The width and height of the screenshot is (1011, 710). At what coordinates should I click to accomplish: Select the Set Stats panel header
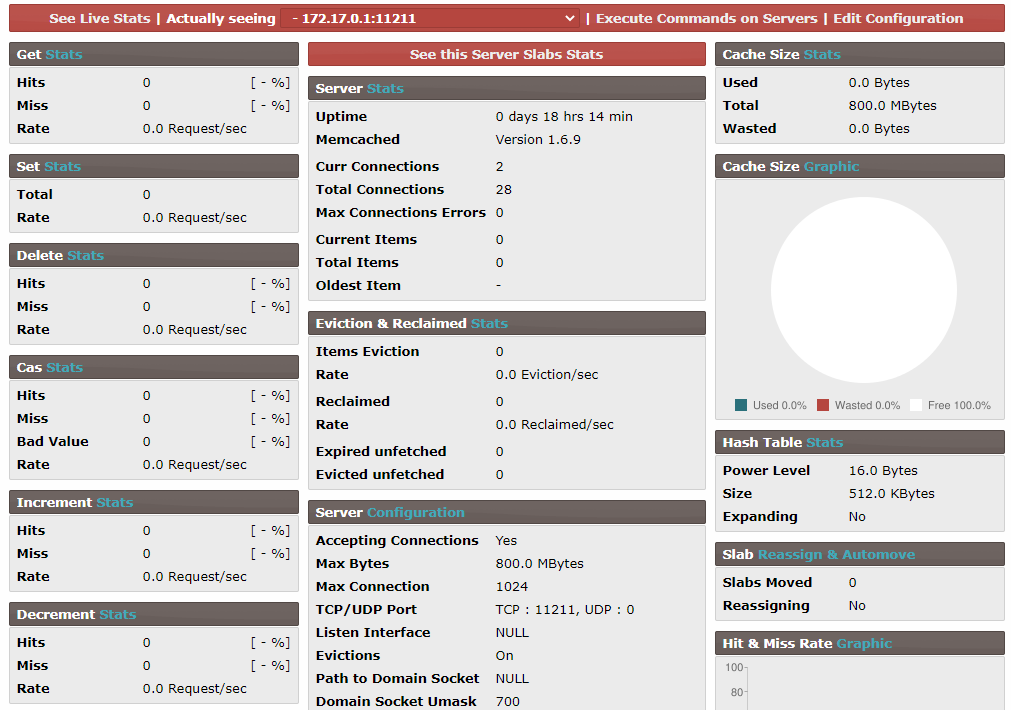click(153, 166)
